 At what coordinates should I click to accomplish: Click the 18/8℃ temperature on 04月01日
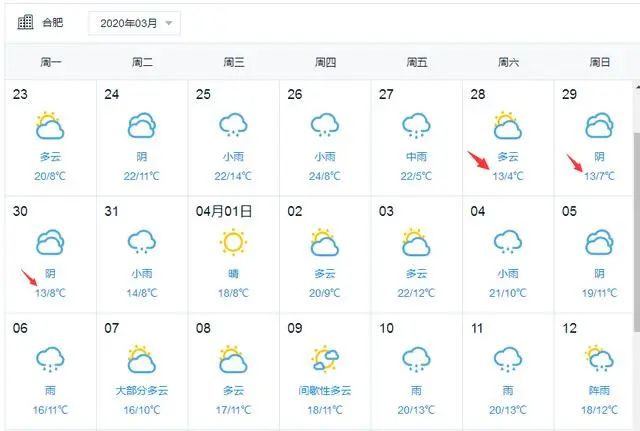pos(233,293)
